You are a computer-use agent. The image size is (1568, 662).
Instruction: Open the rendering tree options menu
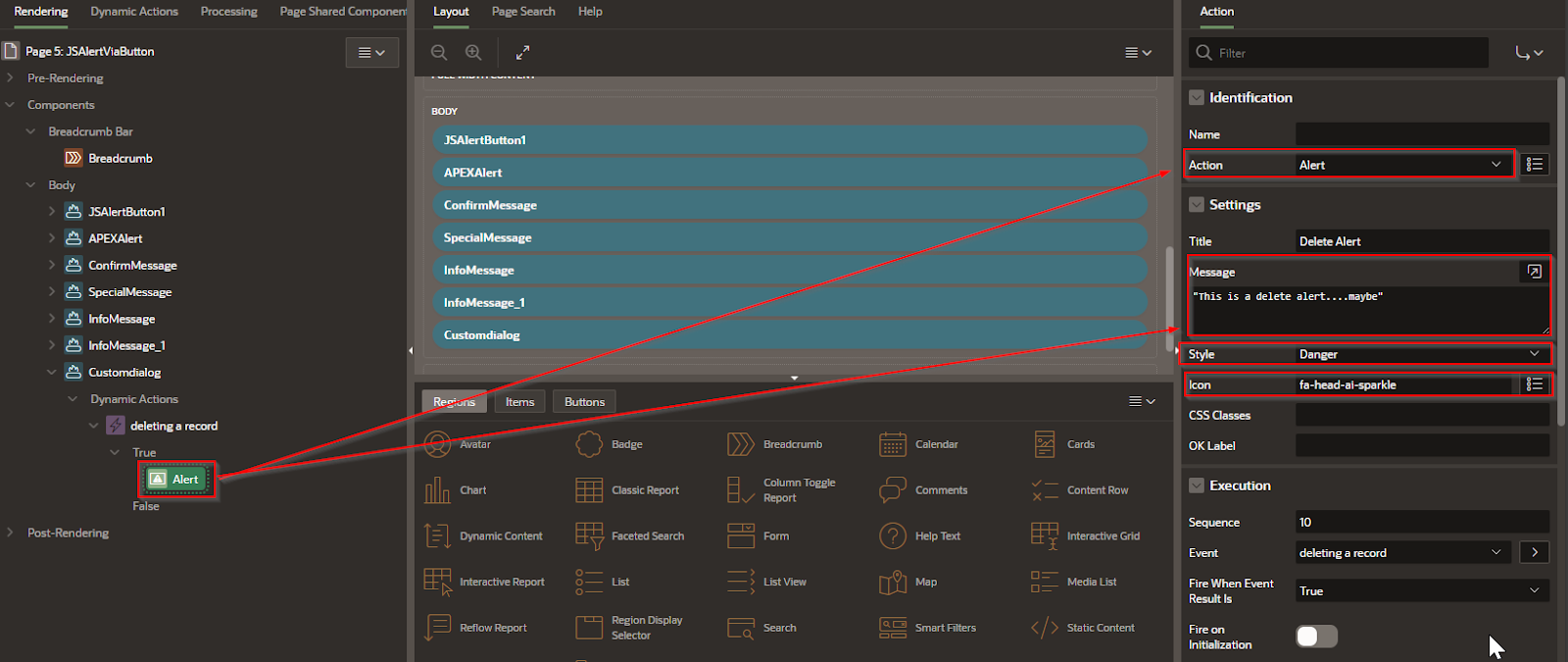pos(372,53)
